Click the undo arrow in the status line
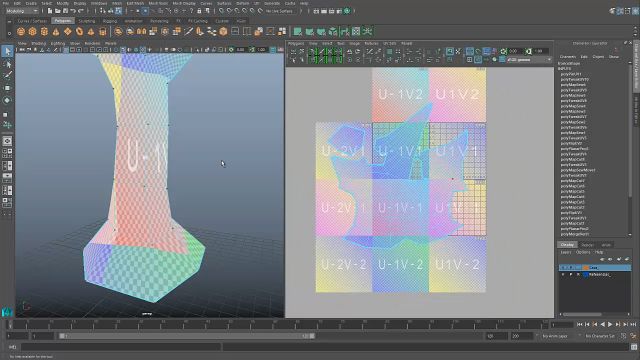640x360 pixels. tap(73, 11)
